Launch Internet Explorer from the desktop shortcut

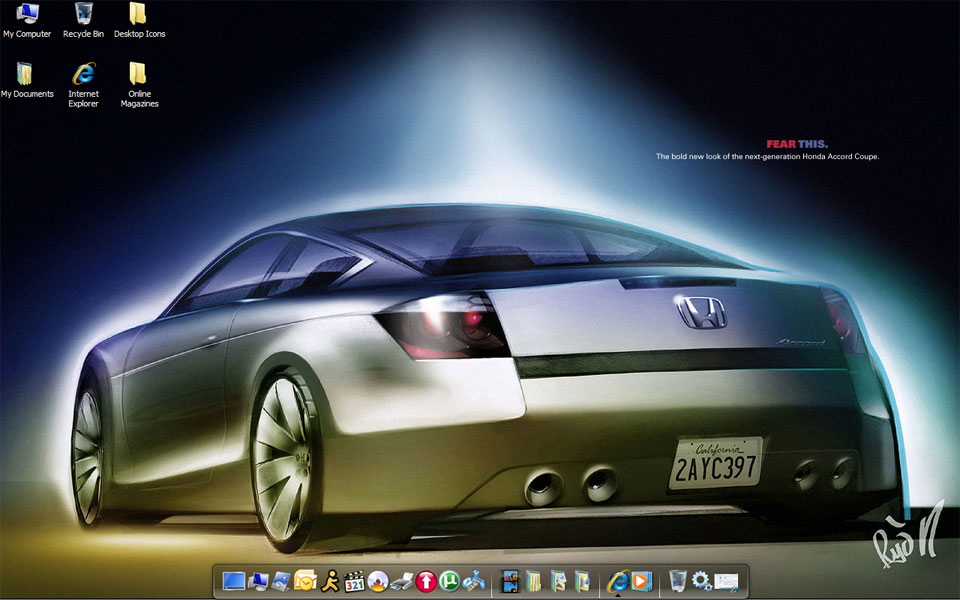[83, 85]
